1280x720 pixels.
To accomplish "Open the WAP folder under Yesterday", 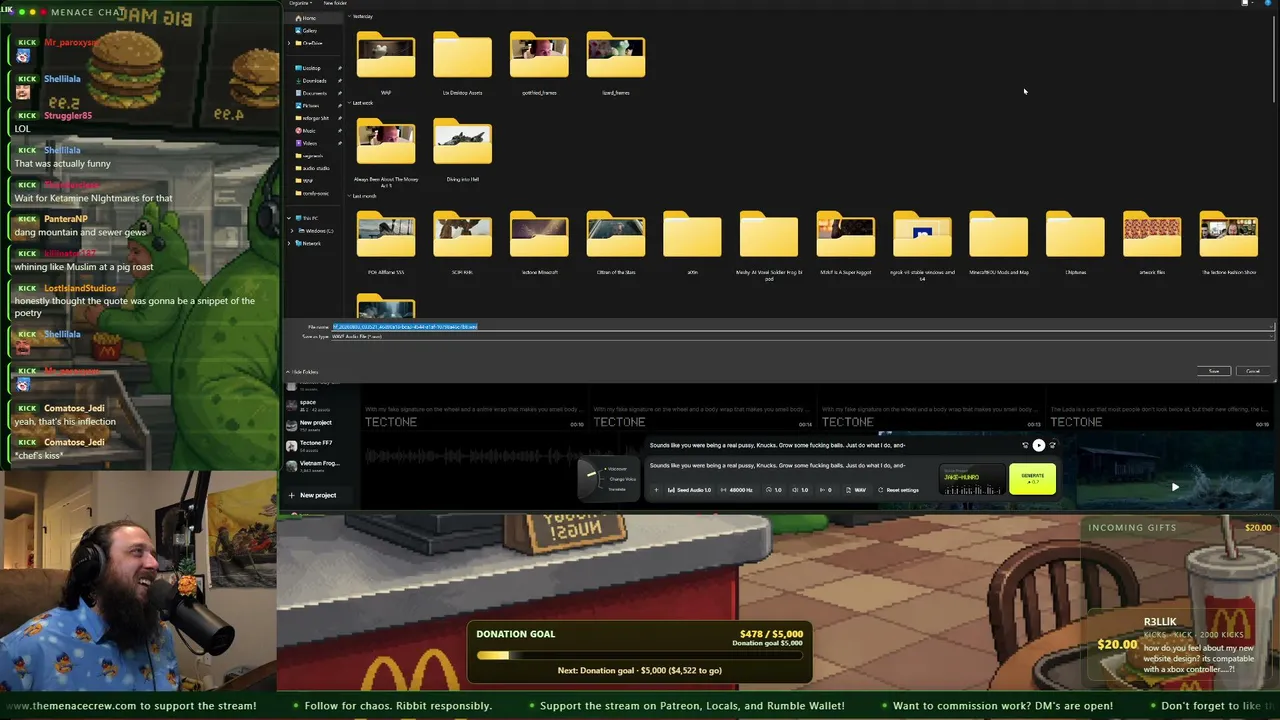I will point(386,63).
